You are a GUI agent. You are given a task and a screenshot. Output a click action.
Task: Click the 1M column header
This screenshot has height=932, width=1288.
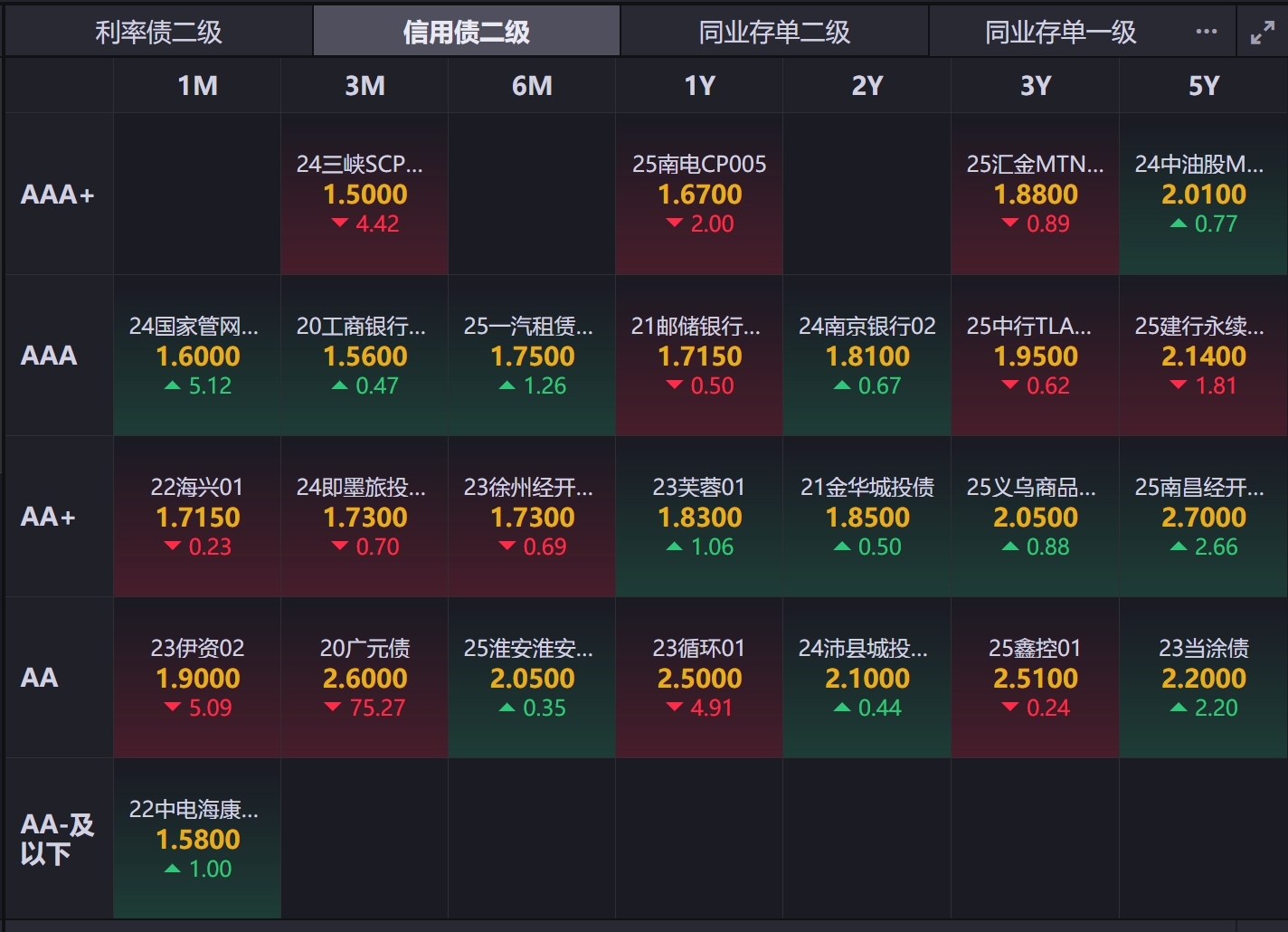tap(197, 86)
